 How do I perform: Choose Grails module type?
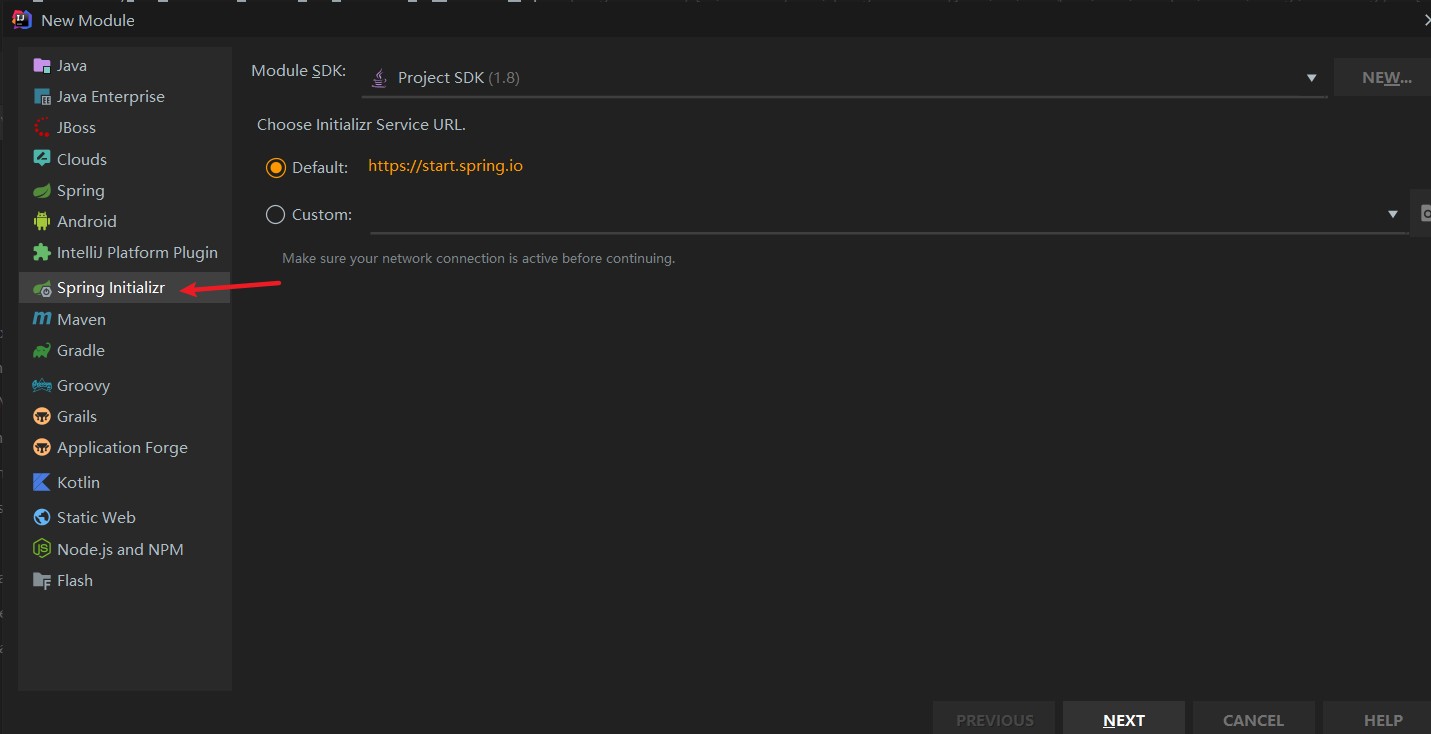(124, 416)
